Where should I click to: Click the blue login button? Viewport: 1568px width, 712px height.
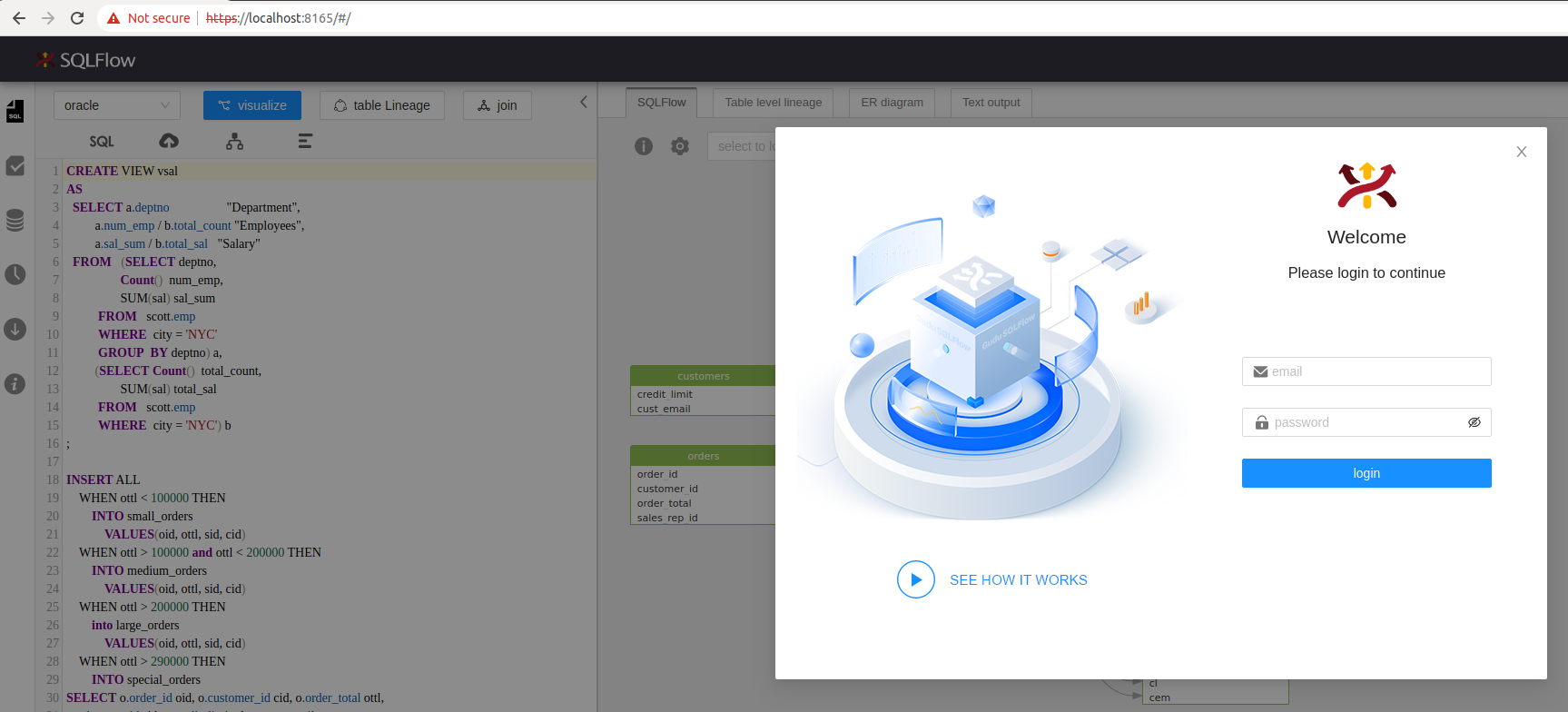[1366, 473]
